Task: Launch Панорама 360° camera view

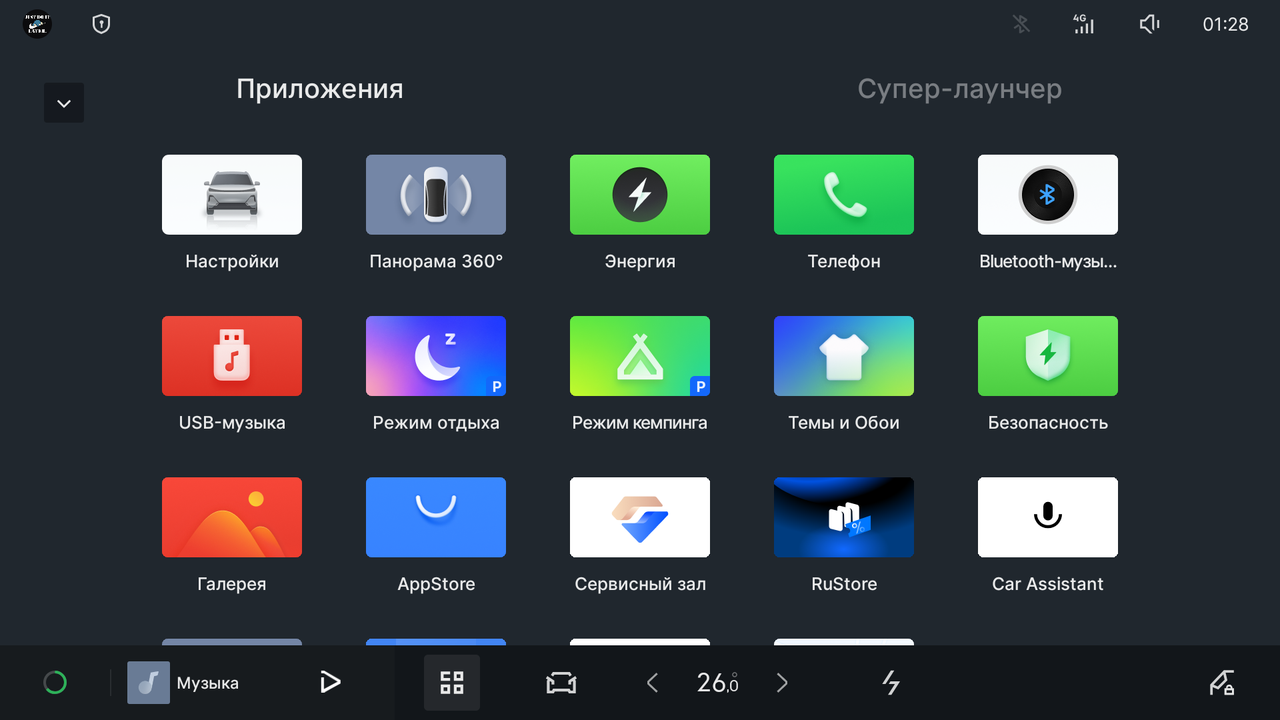Action: (x=436, y=195)
